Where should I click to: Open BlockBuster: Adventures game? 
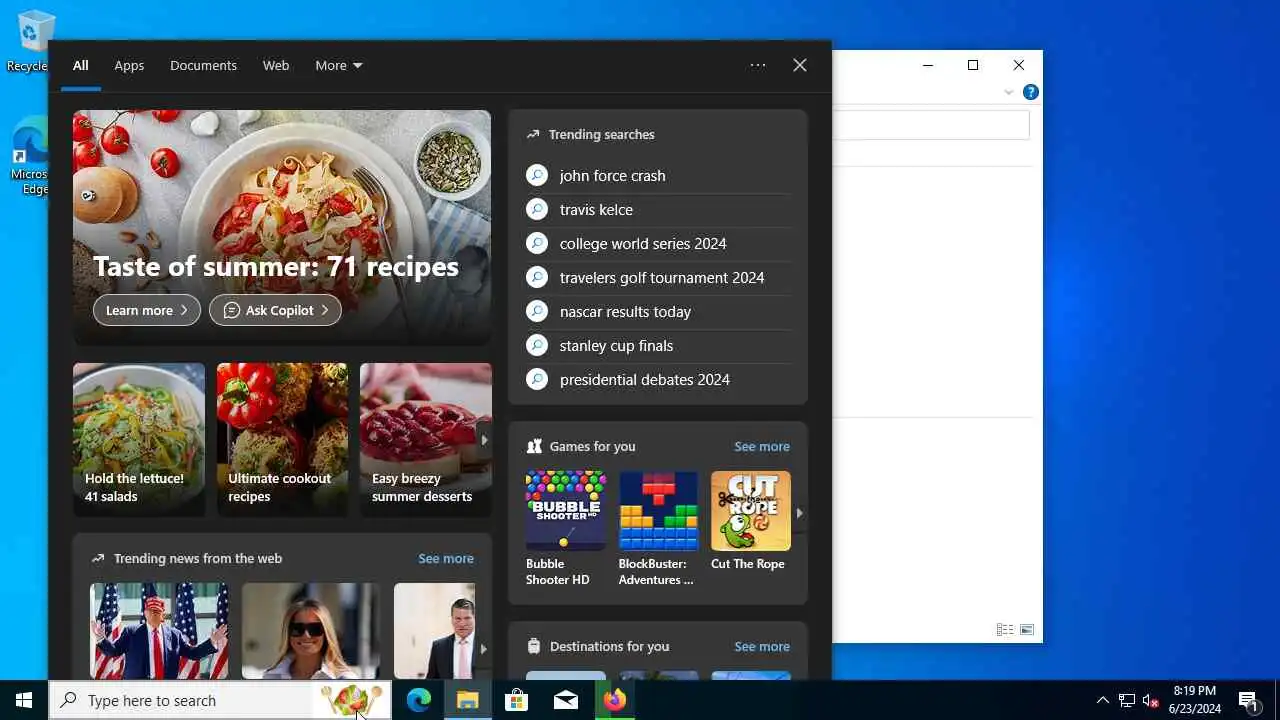tap(658, 529)
